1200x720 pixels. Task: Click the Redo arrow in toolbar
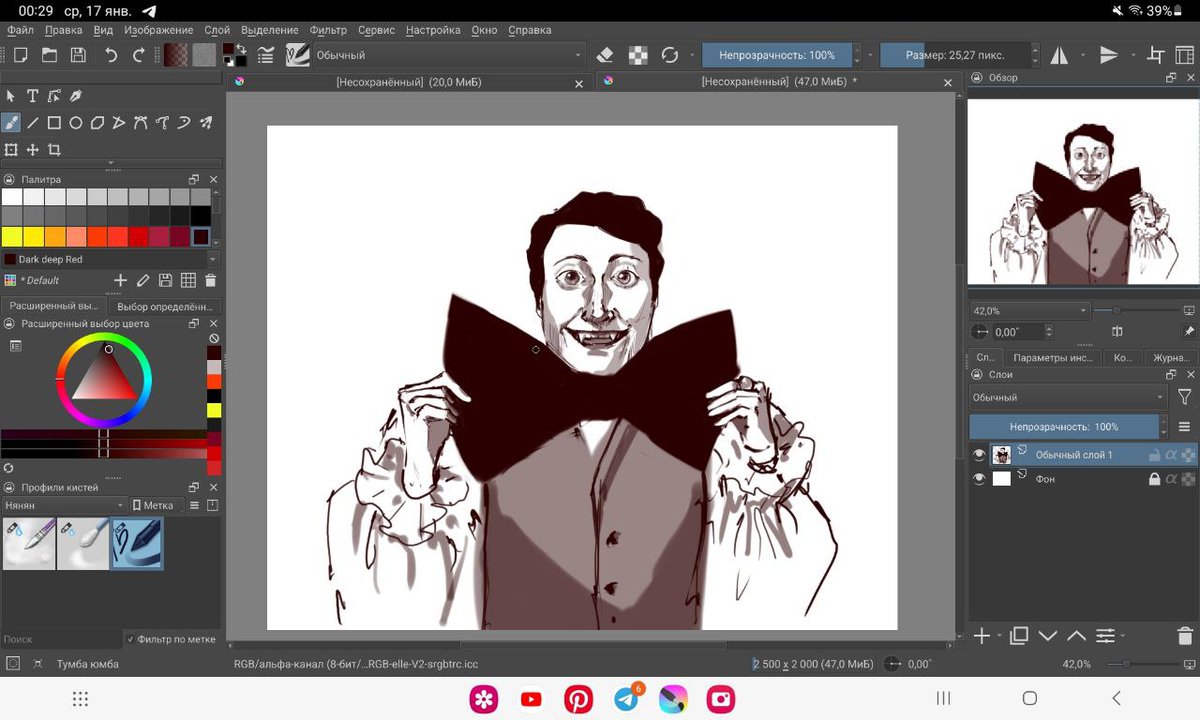(x=139, y=55)
